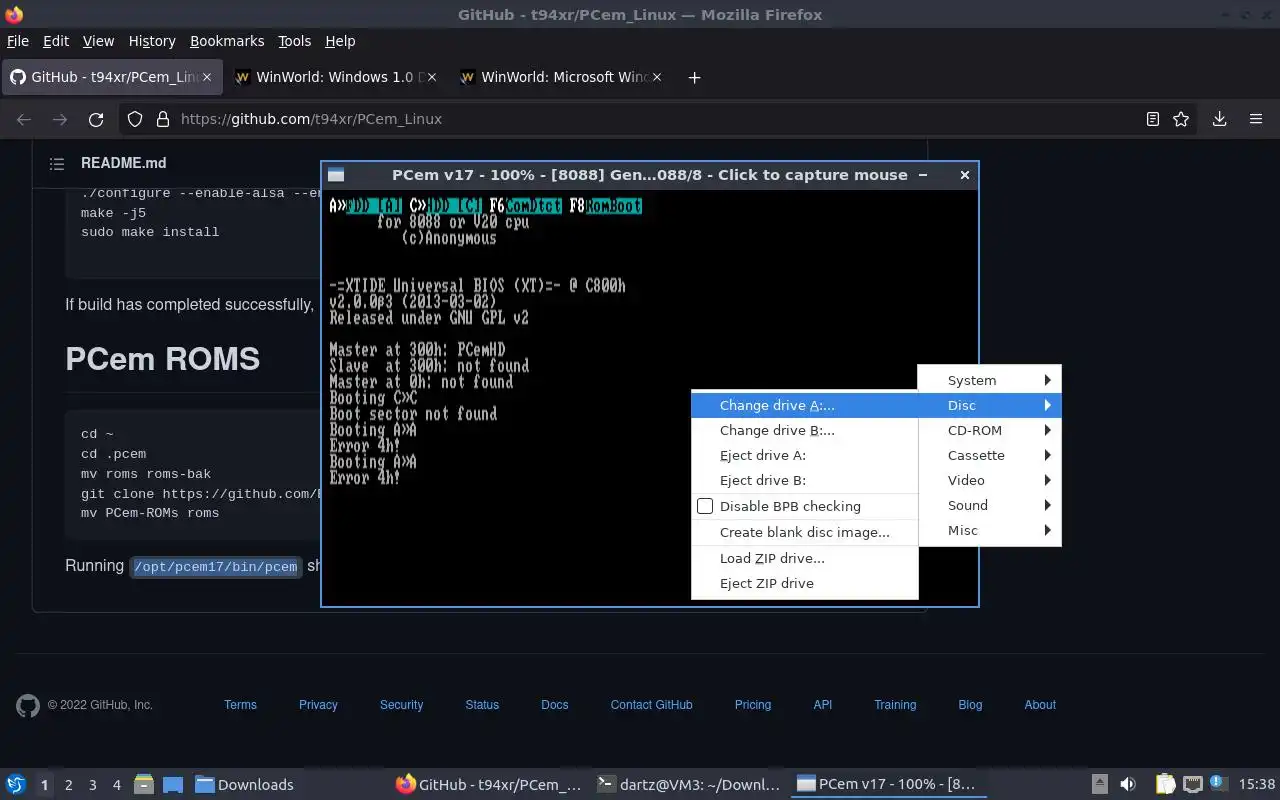1280x800 pixels.
Task: Toggle Disable BPB checking checkbox
Action: coord(705,506)
